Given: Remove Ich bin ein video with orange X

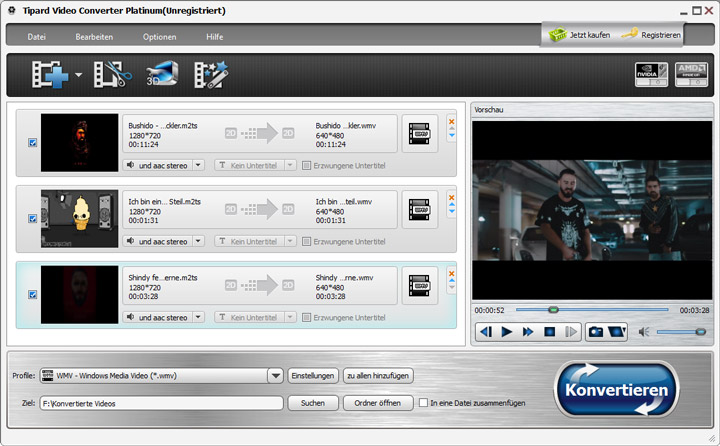Looking at the screenshot, I should point(451,198).
